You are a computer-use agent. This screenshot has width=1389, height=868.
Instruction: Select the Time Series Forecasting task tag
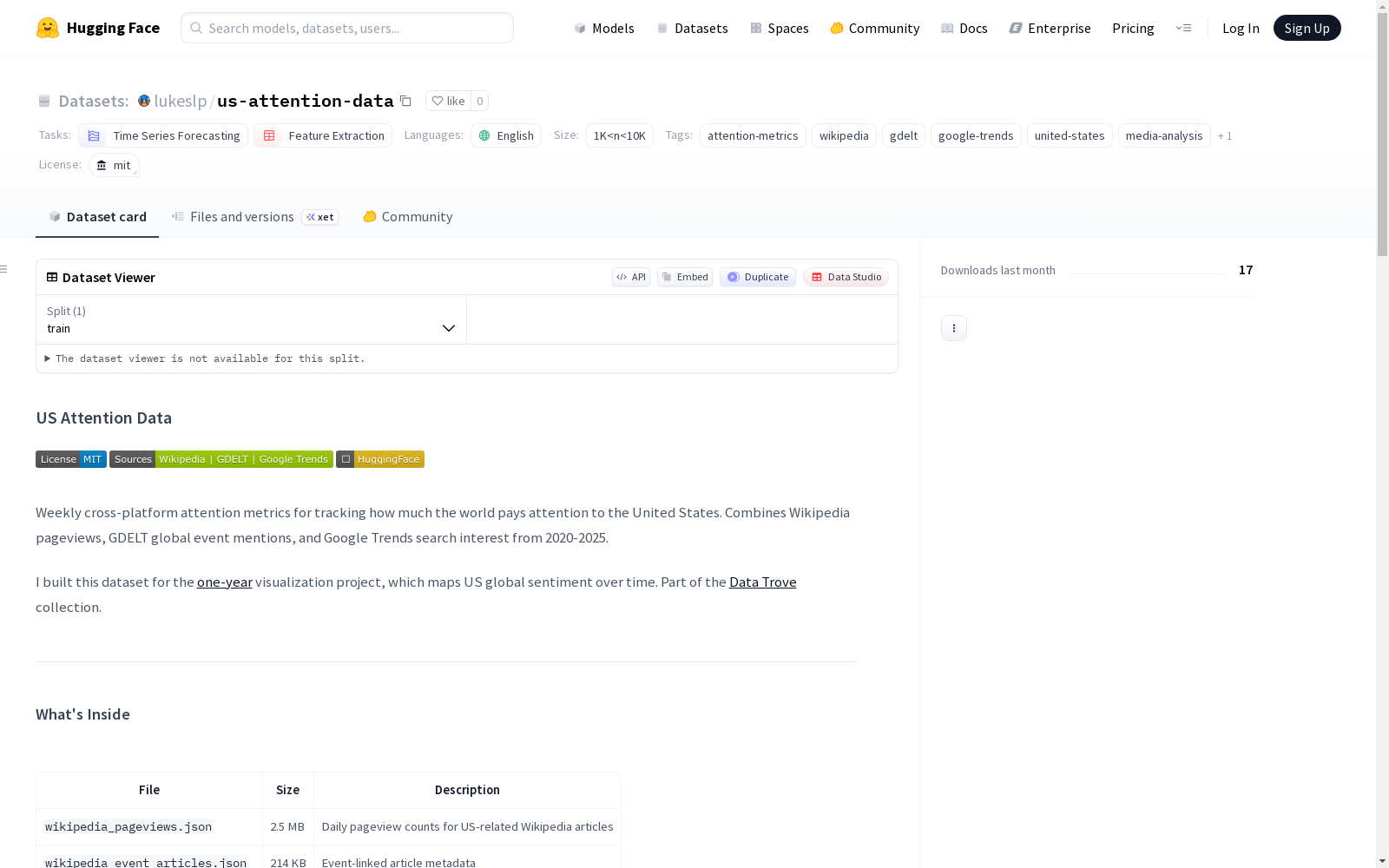[x=163, y=135]
